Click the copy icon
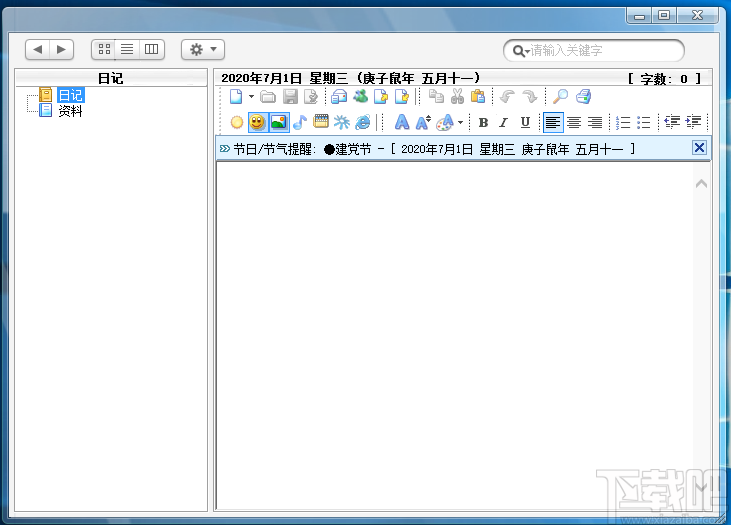Image resolution: width=731 pixels, height=525 pixels. [436, 97]
